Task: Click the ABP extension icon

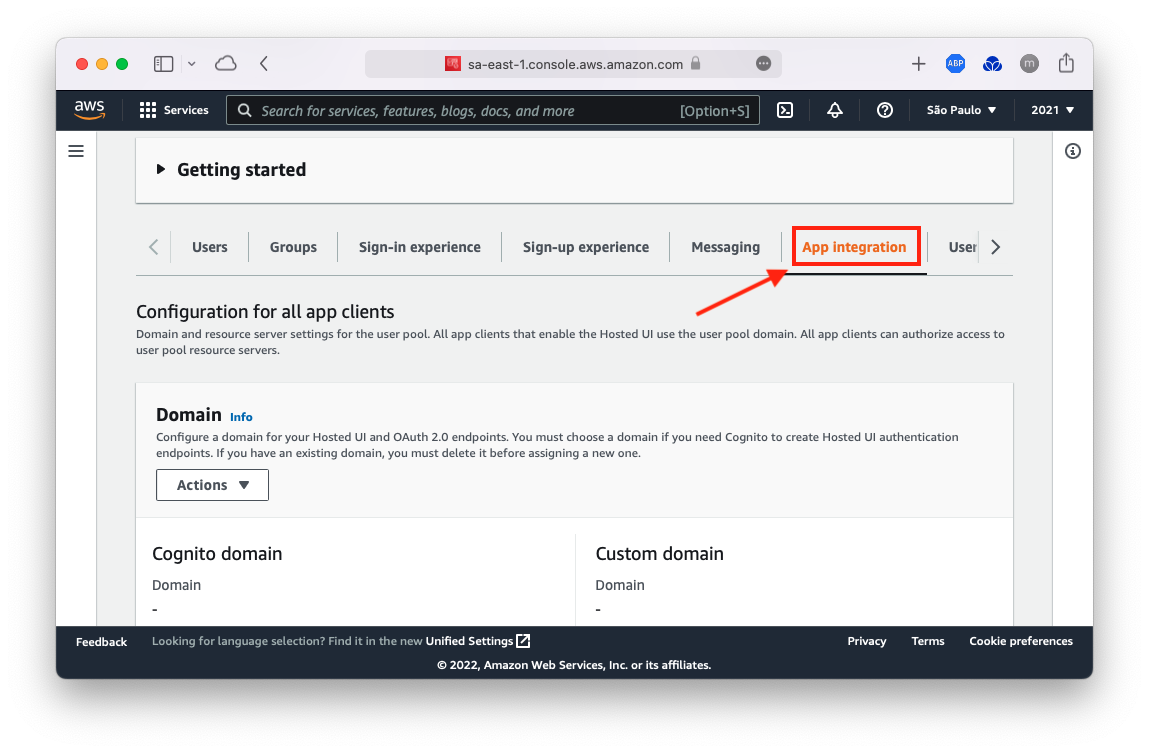Action: tap(955, 64)
